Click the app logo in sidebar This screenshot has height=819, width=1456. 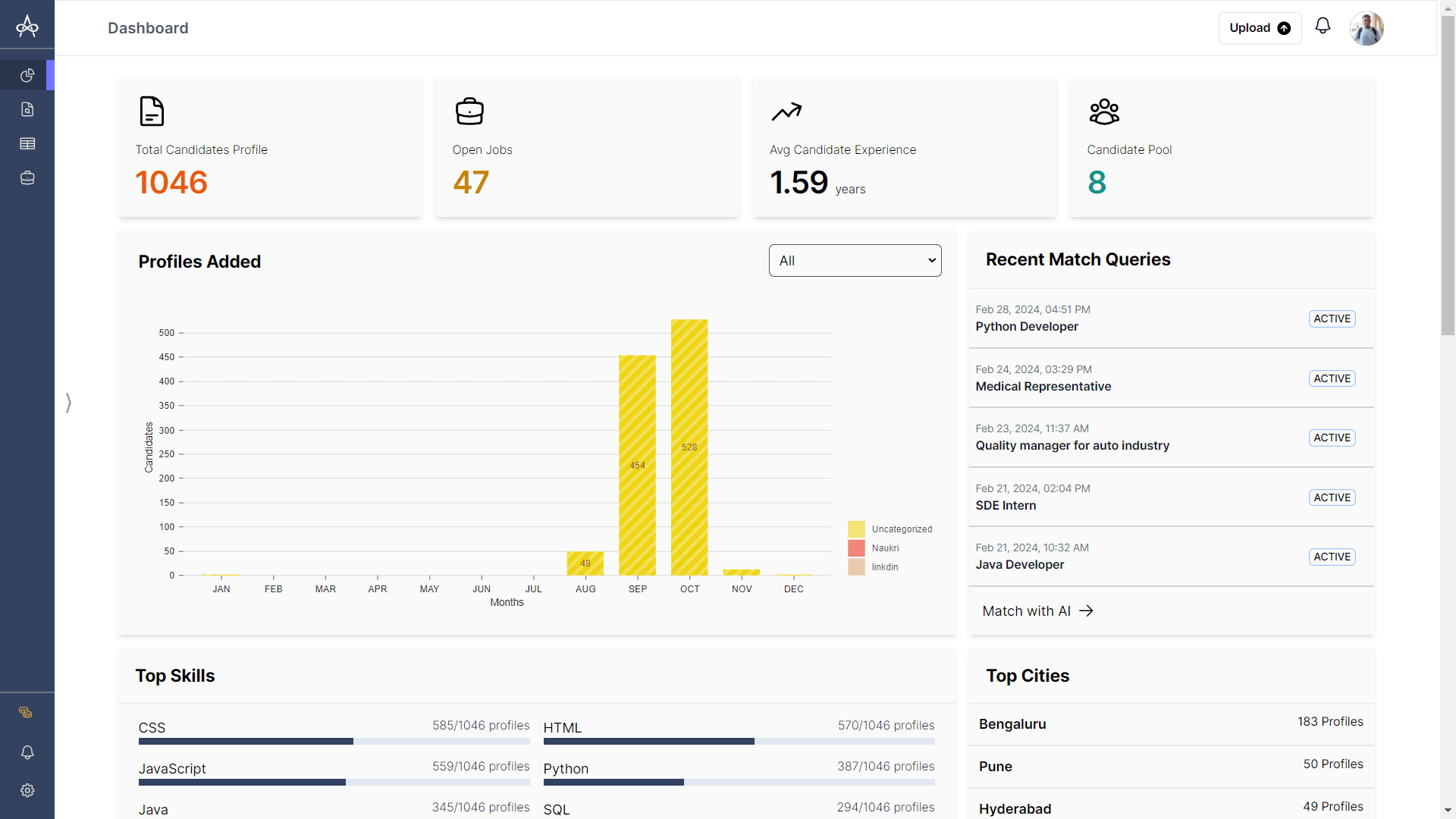pos(27,27)
